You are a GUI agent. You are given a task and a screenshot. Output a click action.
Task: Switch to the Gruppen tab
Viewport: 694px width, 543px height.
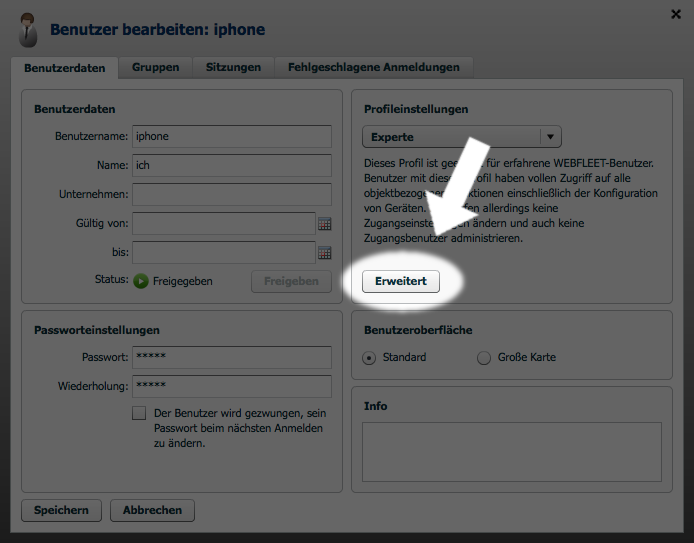(x=155, y=67)
